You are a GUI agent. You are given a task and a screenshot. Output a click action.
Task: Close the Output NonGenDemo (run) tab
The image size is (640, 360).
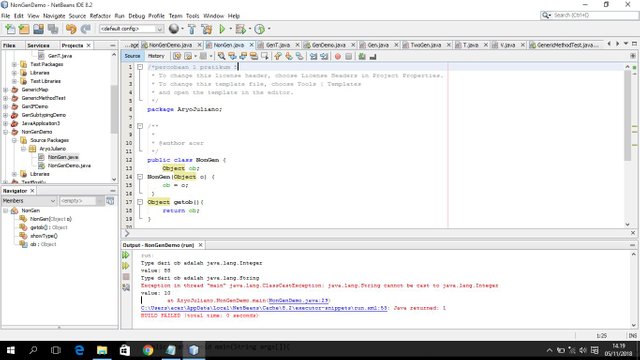tap(200, 245)
